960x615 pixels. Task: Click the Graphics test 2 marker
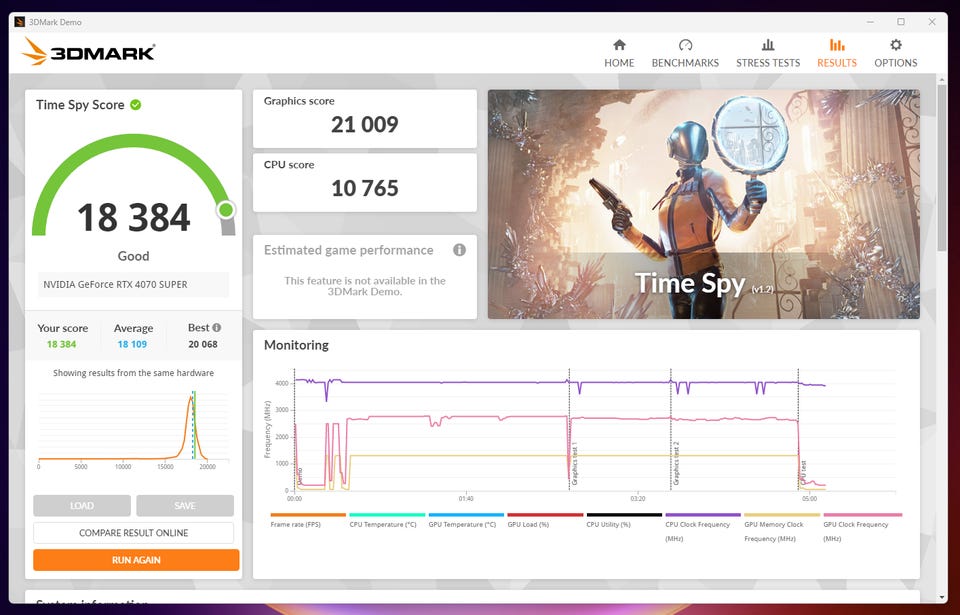pos(671,429)
